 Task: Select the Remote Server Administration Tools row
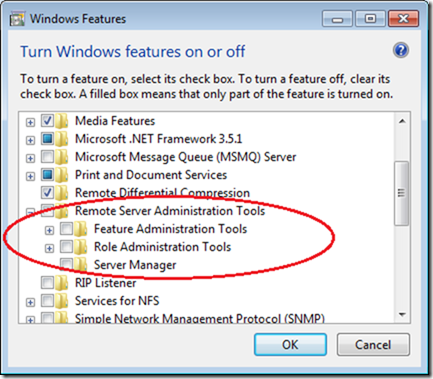[x=170, y=211]
